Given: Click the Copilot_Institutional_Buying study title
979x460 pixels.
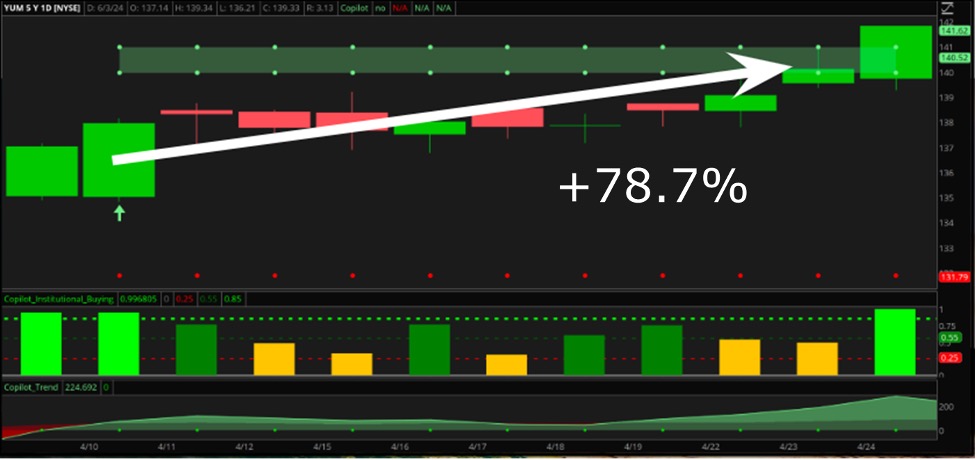Looking at the screenshot, I should click(56, 298).
